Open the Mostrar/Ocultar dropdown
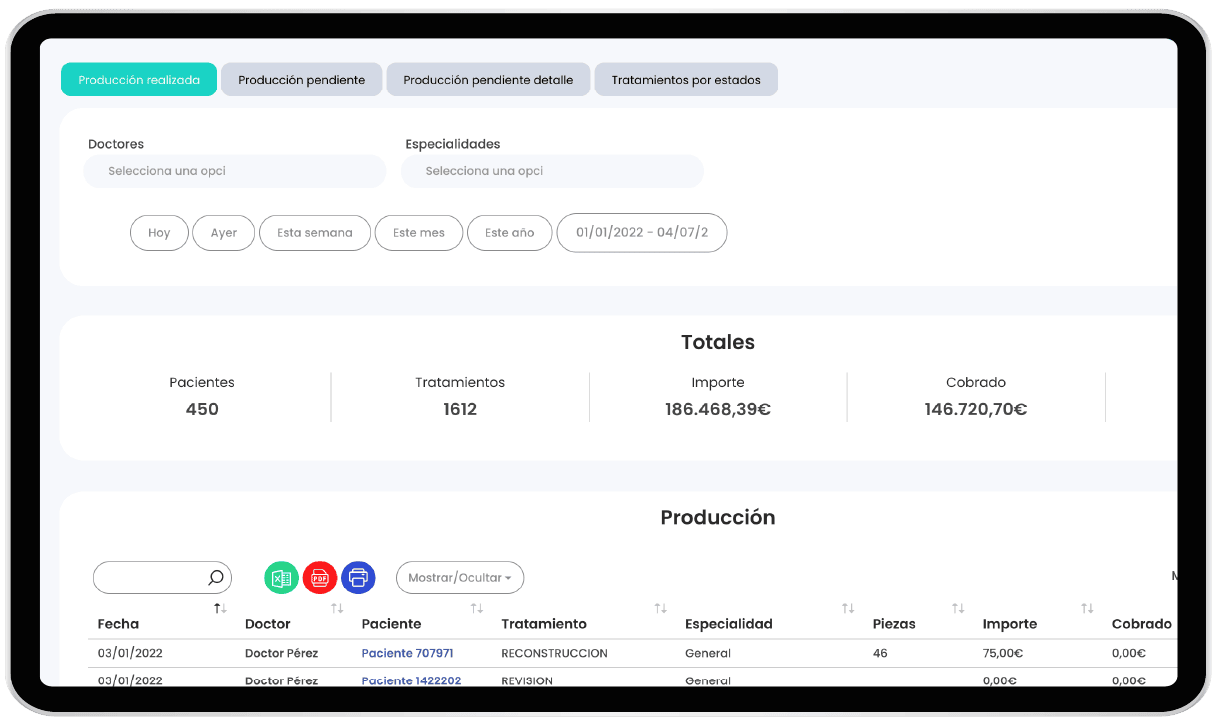The height and width of the screenshot is (725, 1217). 460,578
